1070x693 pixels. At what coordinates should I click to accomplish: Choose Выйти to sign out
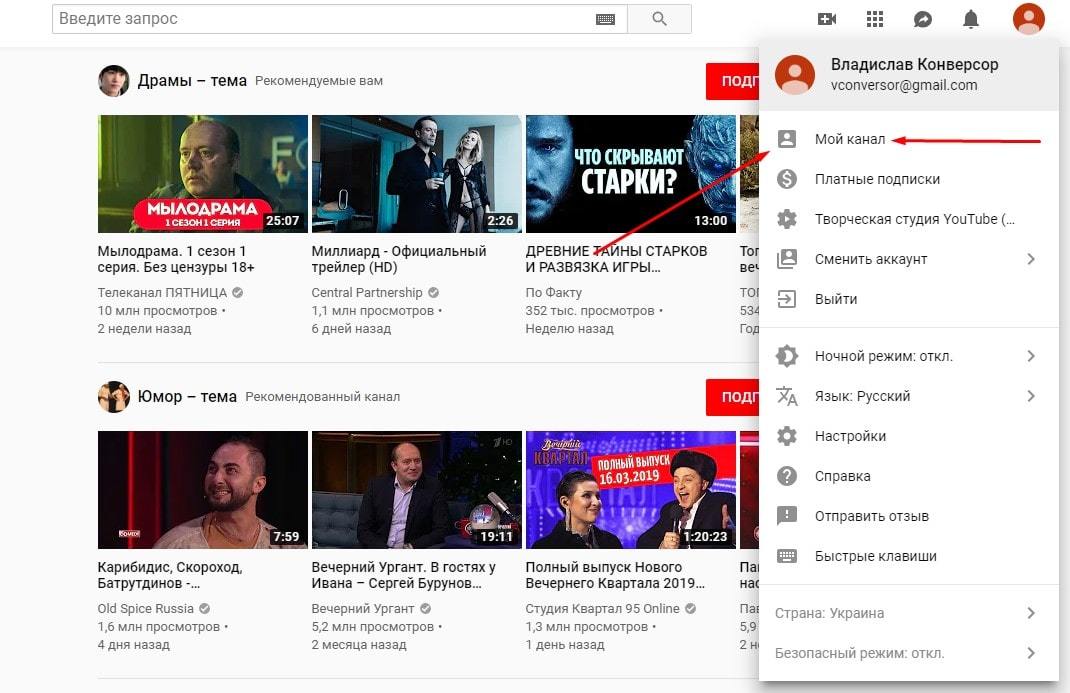click(x=909, y=299)
